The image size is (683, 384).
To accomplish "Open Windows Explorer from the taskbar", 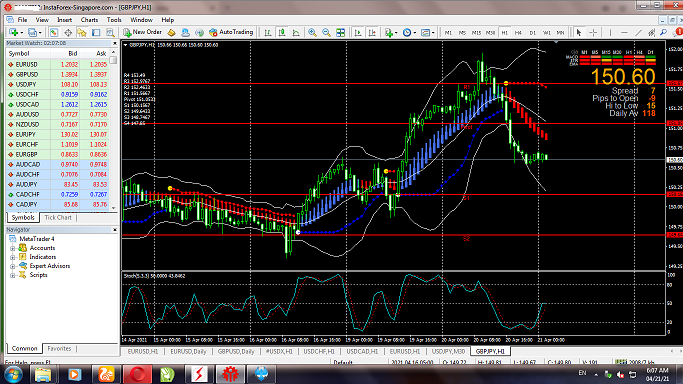I will 42,374.
